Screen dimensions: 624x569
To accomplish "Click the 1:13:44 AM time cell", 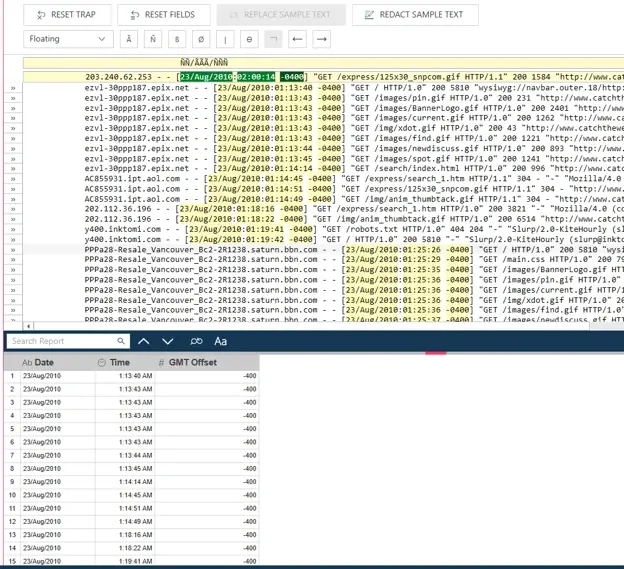I will 125,455.
